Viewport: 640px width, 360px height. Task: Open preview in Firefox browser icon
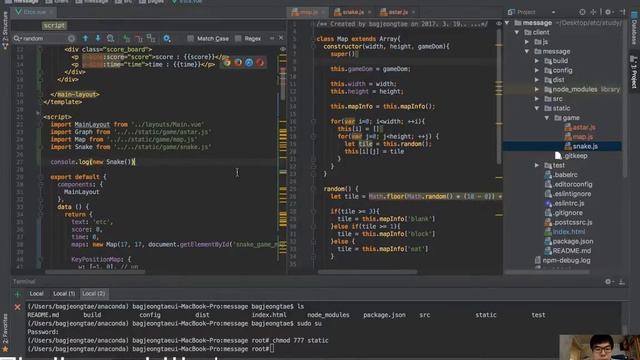tap(238, 62)
